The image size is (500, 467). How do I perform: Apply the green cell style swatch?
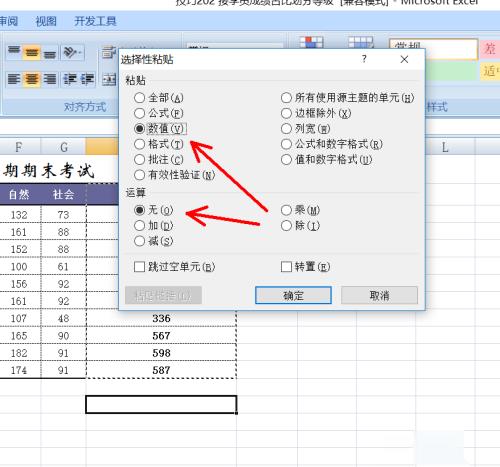point(451,71)
